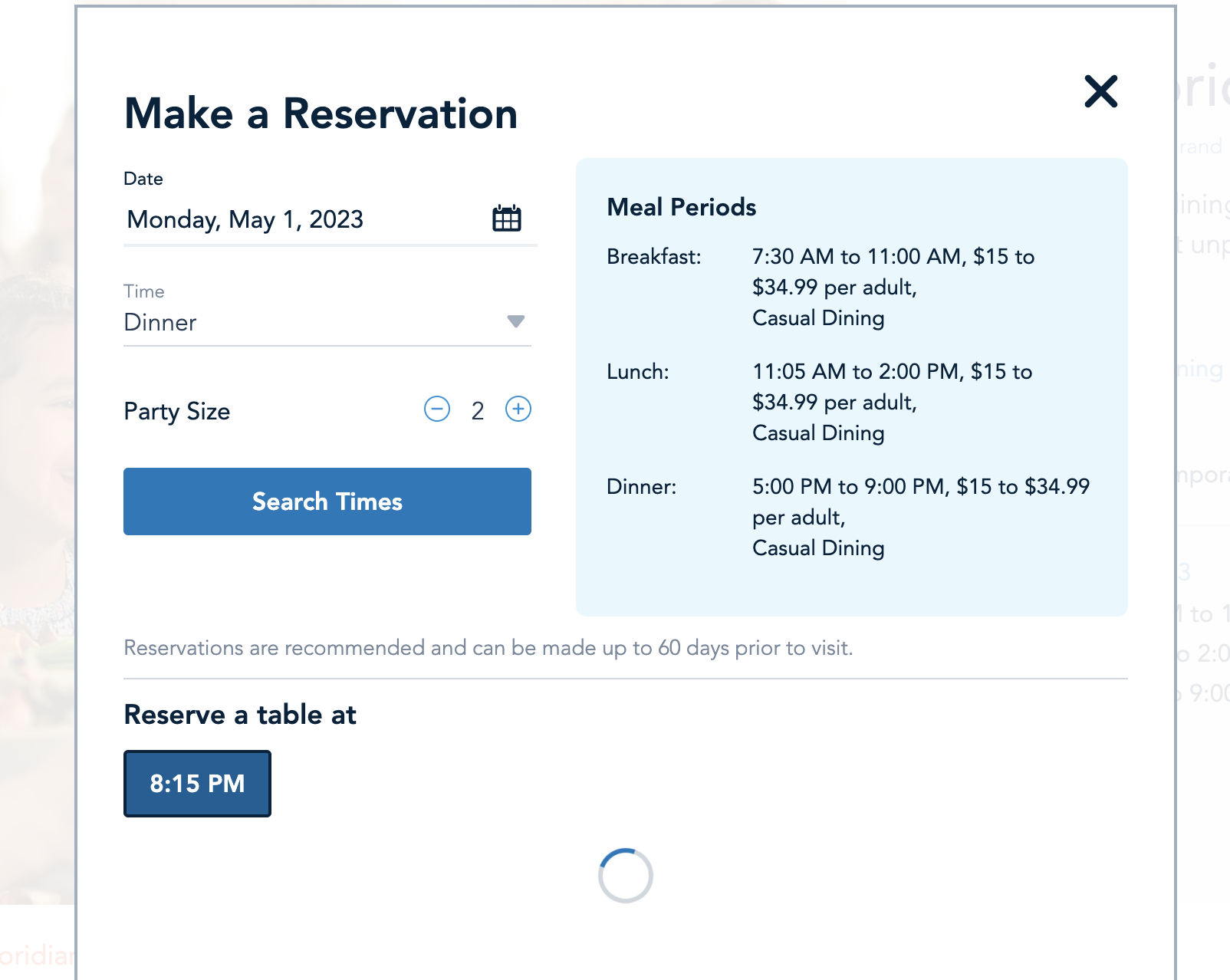Open the calendar date picker icon

point(506,219)
